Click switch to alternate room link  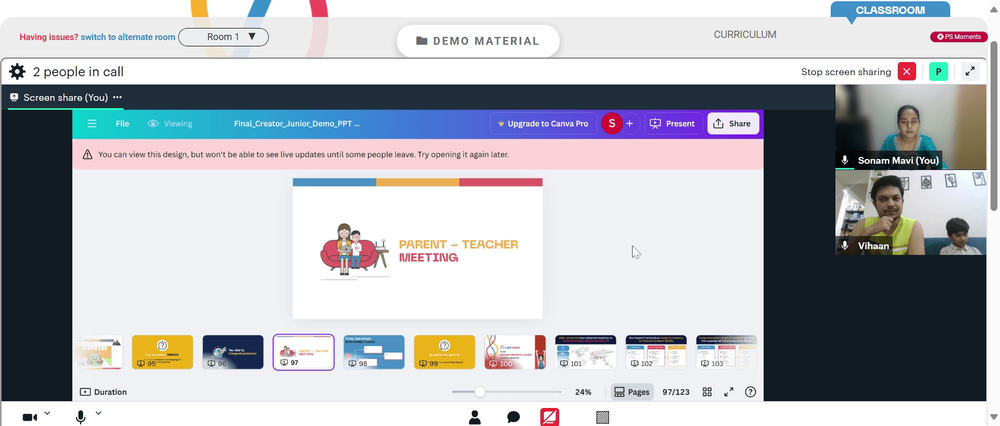128,37
